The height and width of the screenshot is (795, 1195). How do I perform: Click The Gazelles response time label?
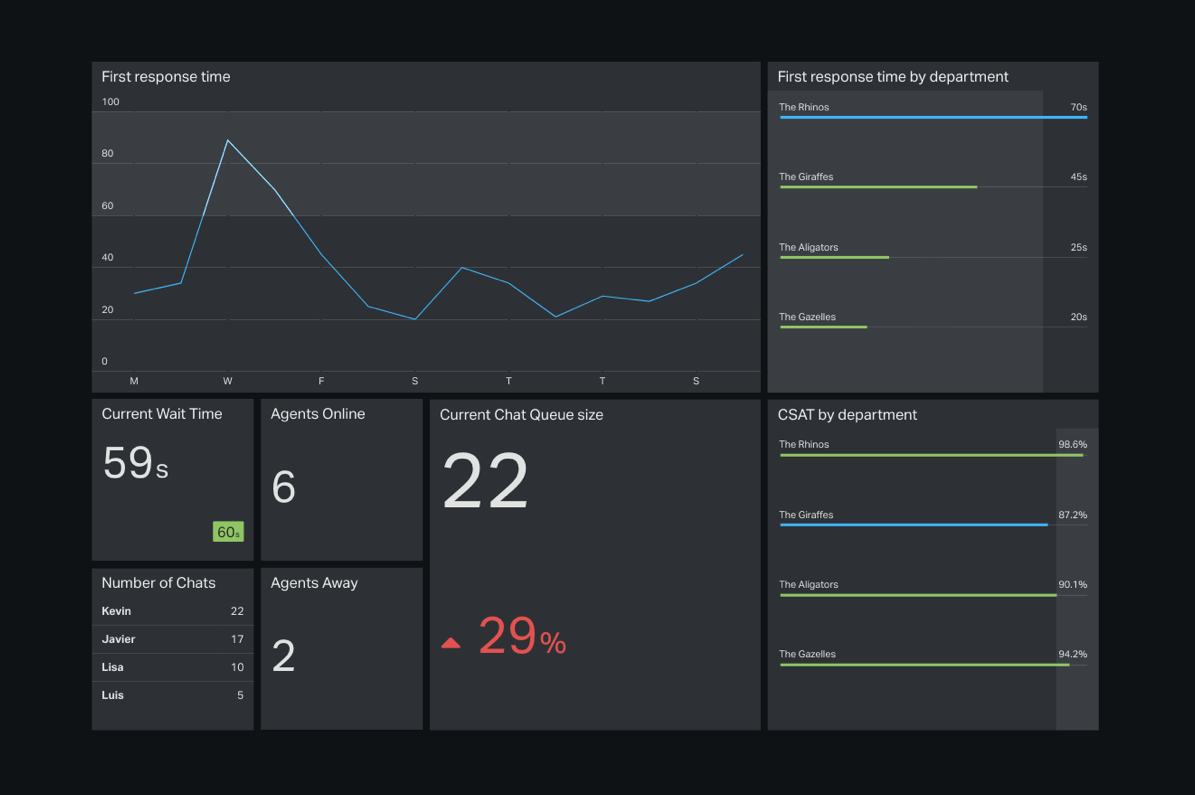(x=807, y=316)
